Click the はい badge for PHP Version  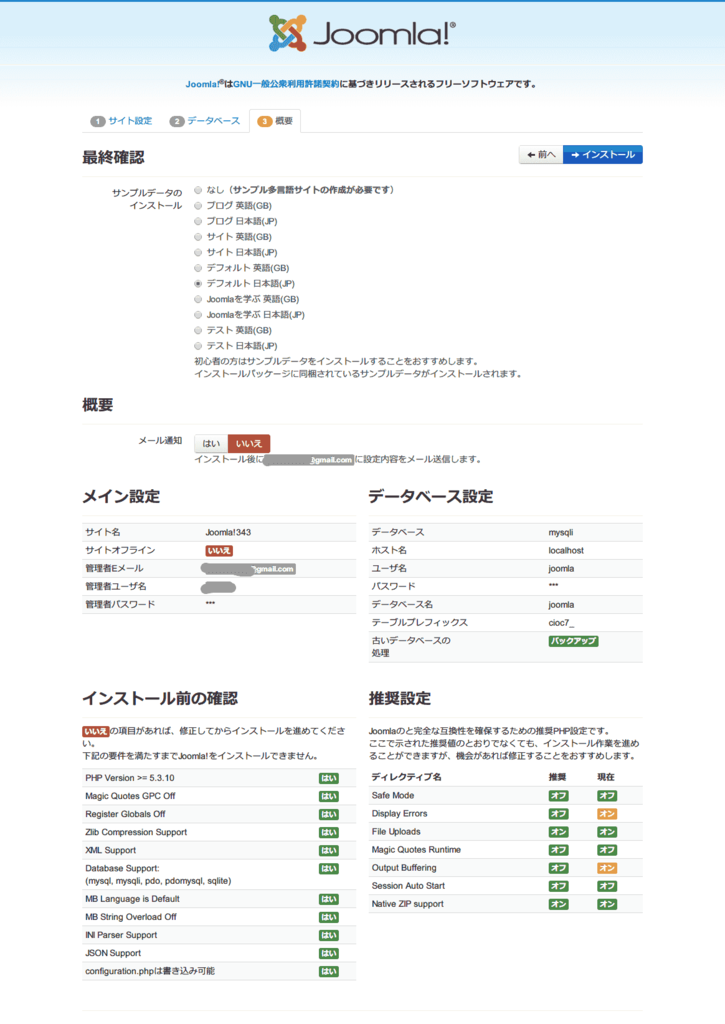point(329,778)
